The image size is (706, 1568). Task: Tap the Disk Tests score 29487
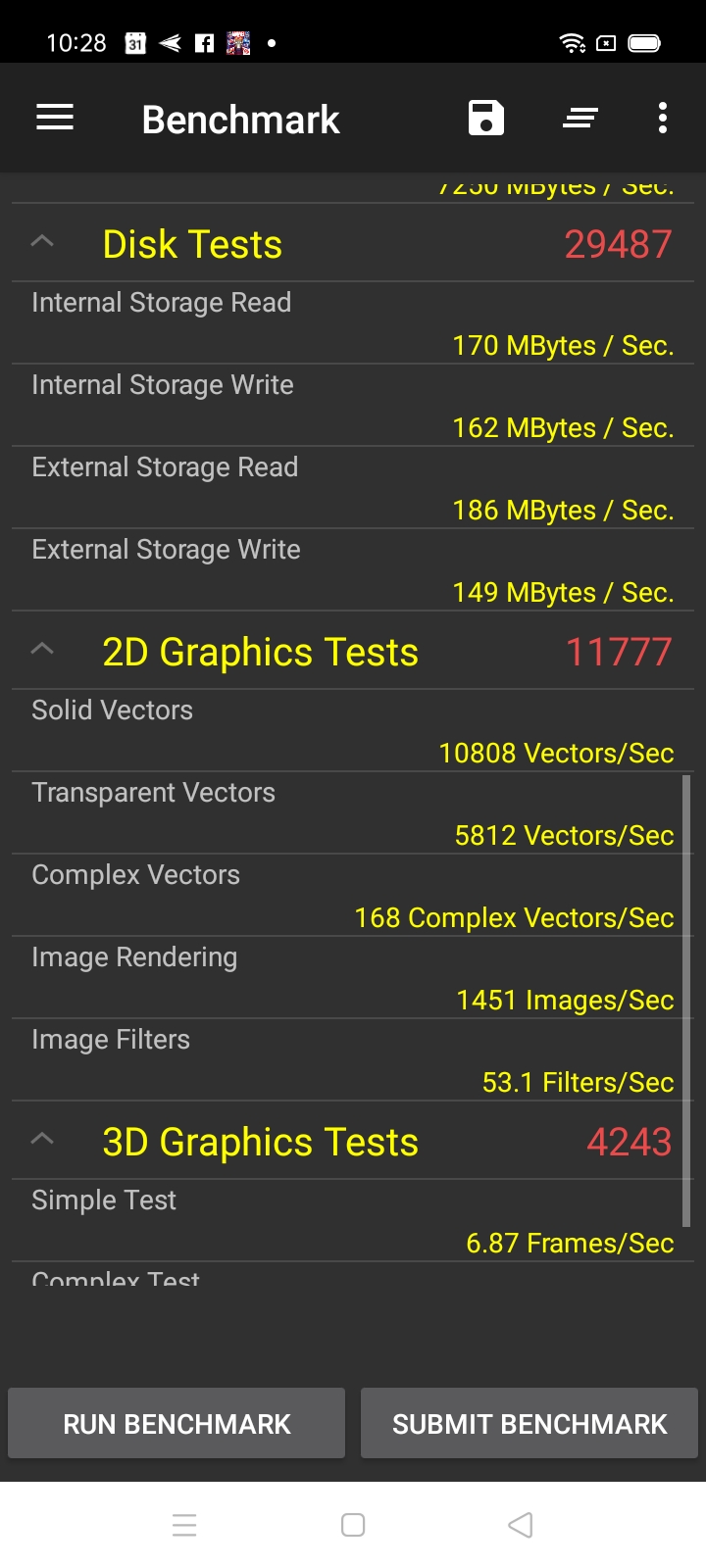[x=618, y=244]
